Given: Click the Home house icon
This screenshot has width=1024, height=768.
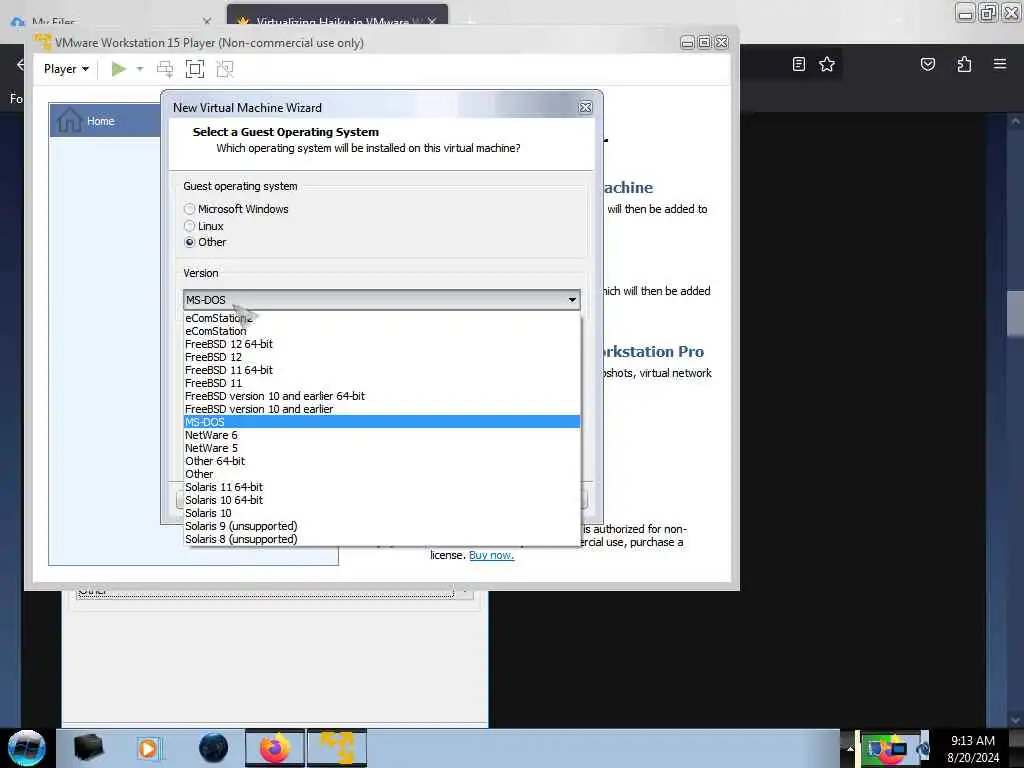Looking at the screenshot, I should (69, 121).
